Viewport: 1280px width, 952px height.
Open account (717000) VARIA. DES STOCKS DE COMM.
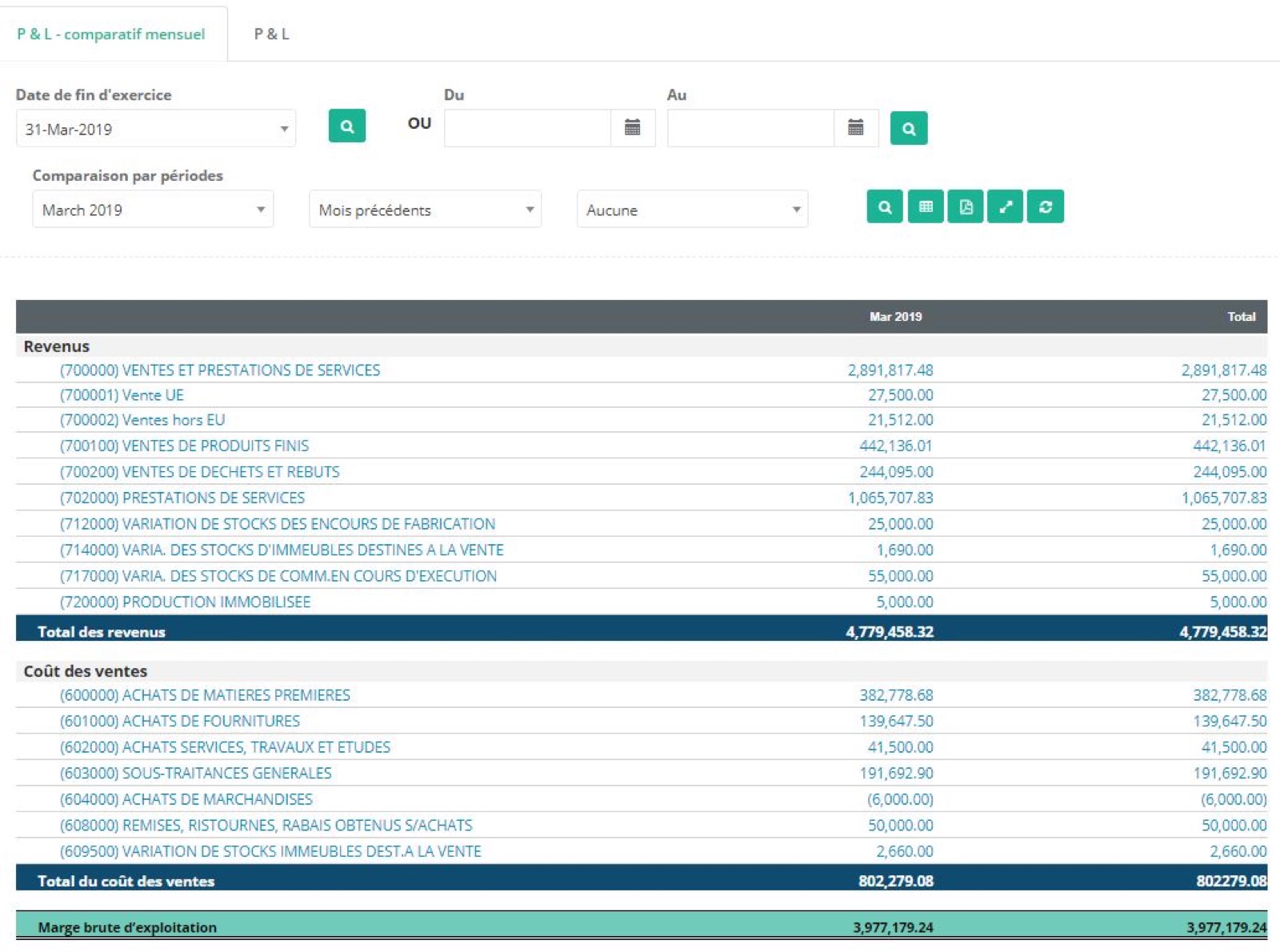pos(278,576)
